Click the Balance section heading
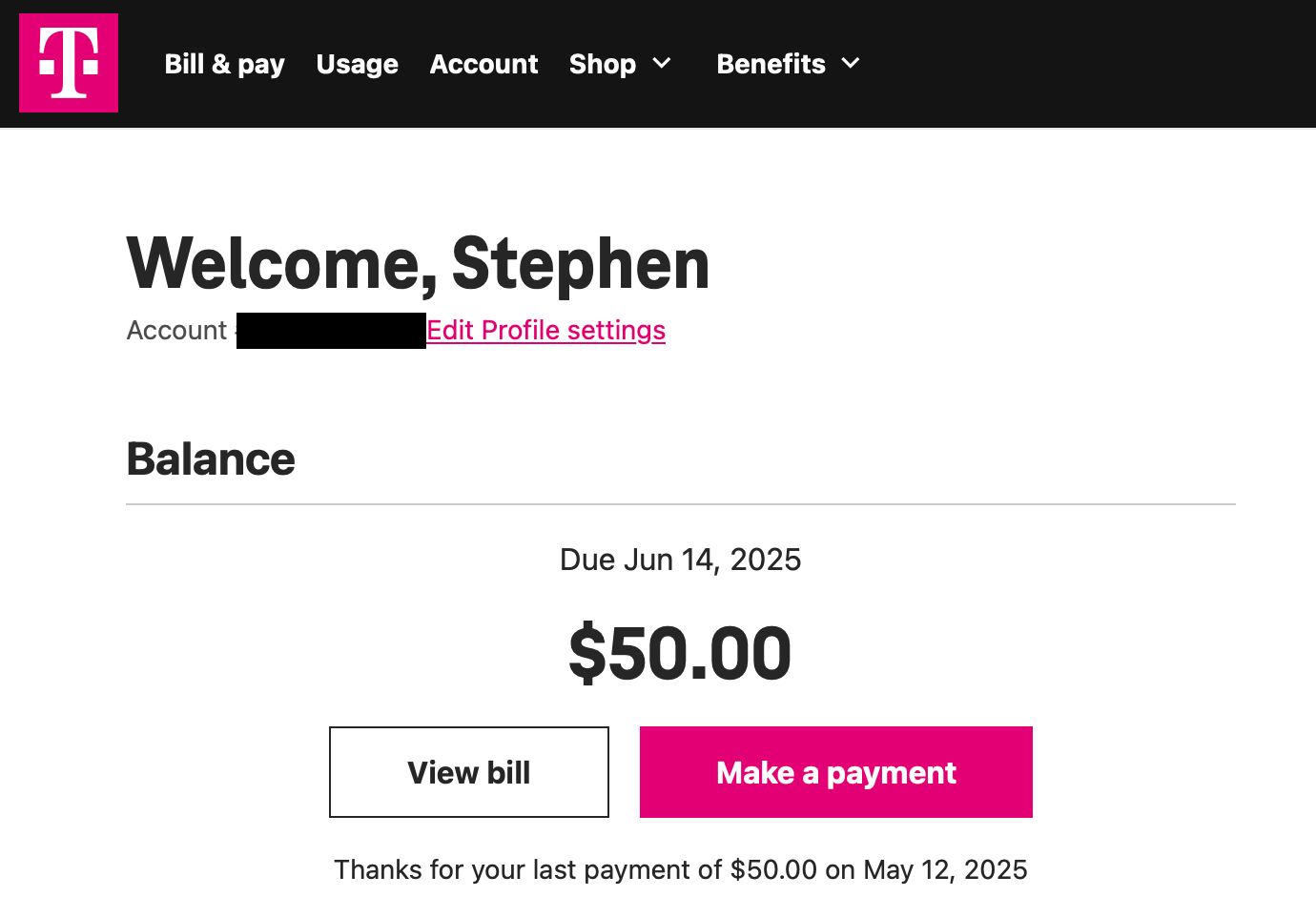 coord(211,458)
